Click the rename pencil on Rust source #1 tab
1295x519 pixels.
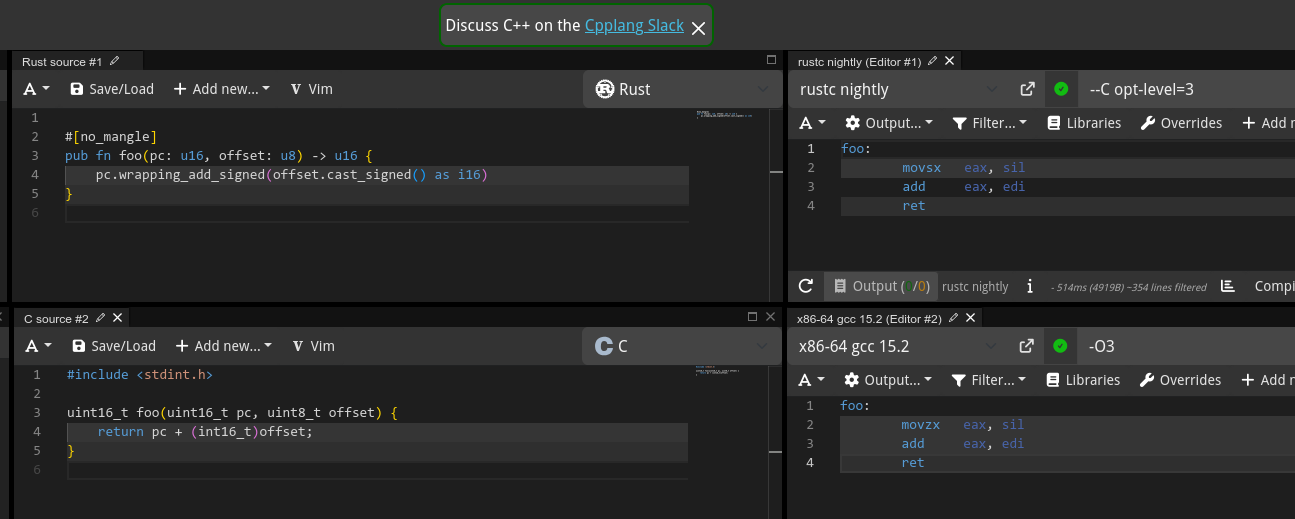[x=115, y=62]
